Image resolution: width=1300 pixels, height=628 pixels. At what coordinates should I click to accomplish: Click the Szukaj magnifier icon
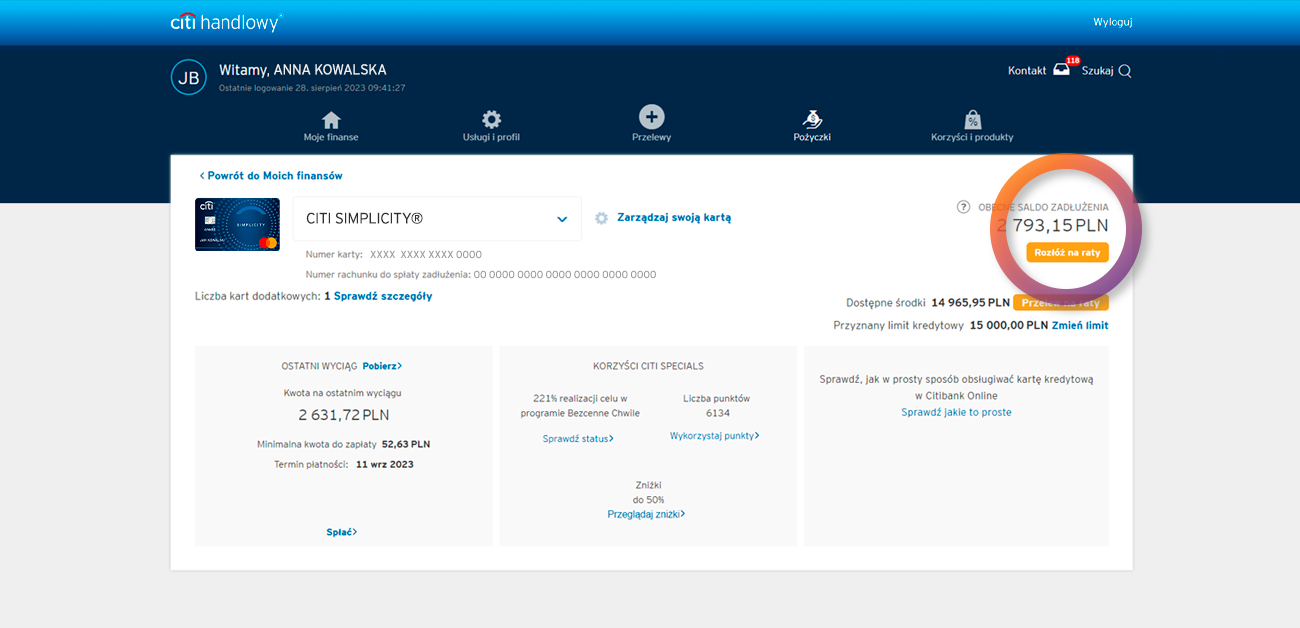click(1125, 71)
